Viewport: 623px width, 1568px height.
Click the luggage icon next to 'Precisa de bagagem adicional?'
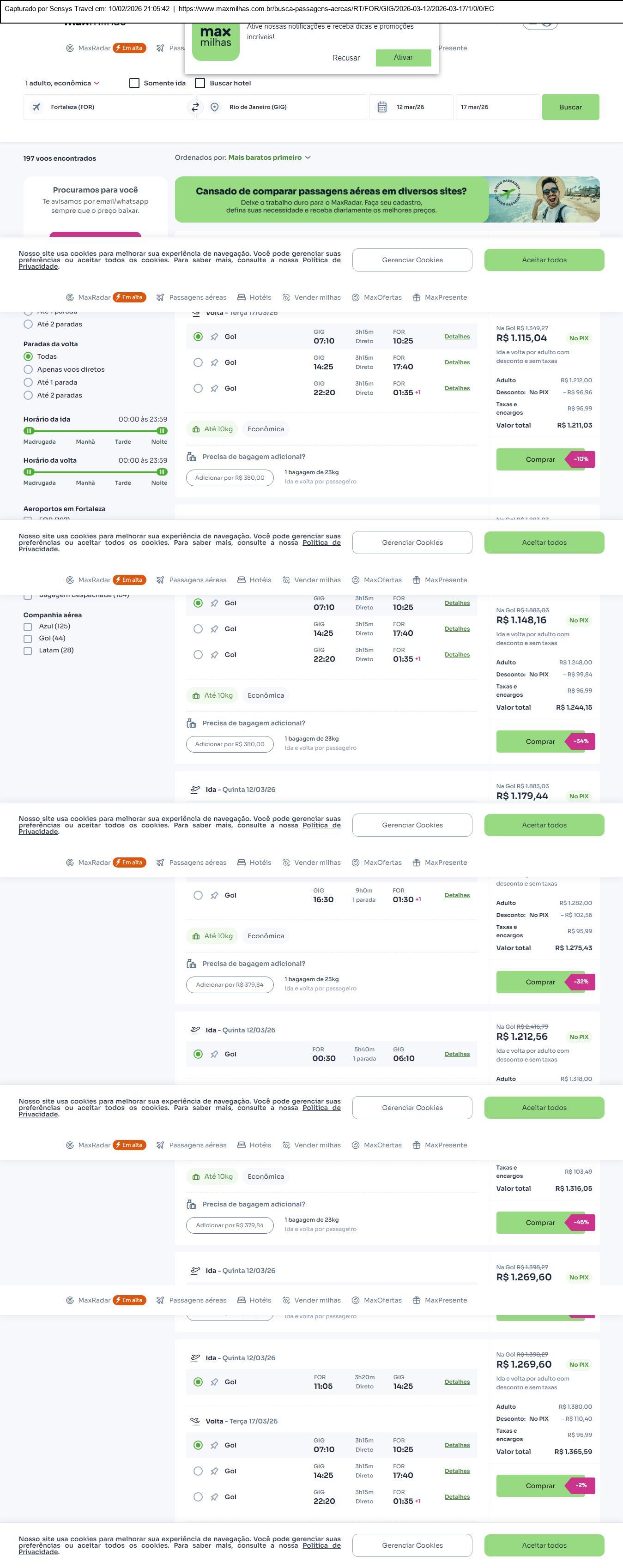coord(191,457)
